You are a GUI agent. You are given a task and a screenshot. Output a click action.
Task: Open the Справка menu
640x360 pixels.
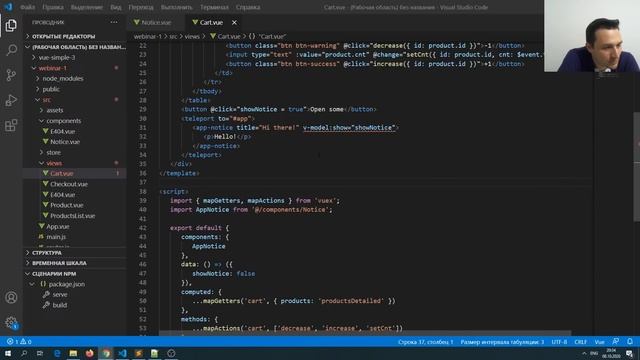pyautogui.click(x=248, y=7)
